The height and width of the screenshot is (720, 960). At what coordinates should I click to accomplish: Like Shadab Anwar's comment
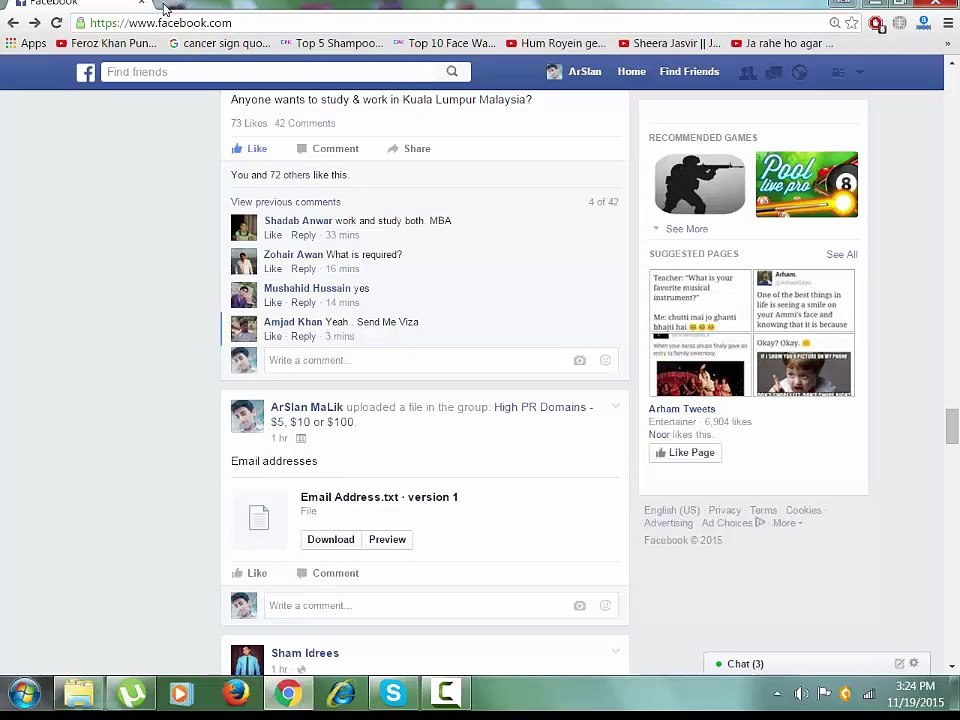[x=273, y=235]
